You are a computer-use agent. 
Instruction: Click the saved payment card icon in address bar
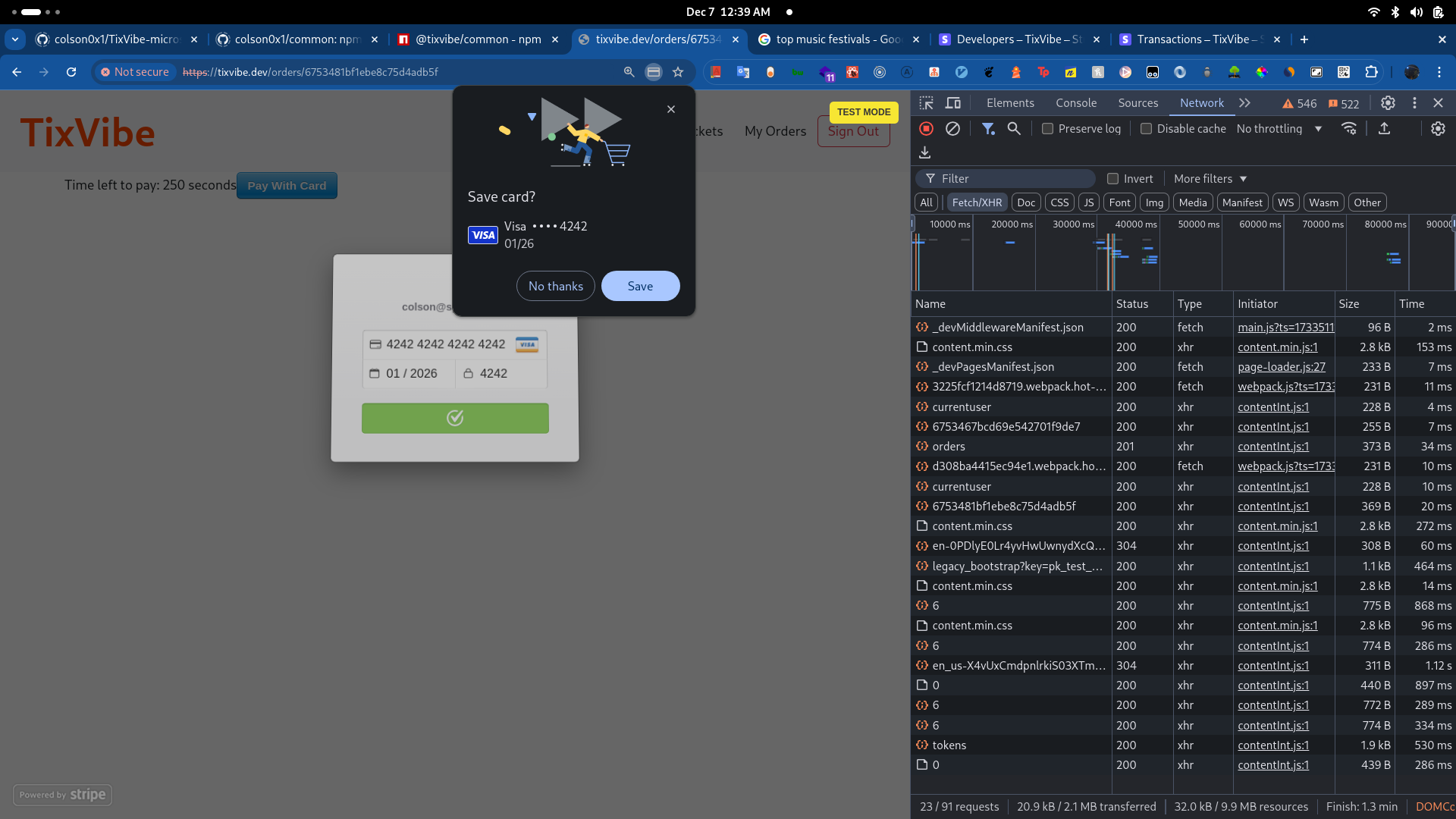tap(653, 72)
